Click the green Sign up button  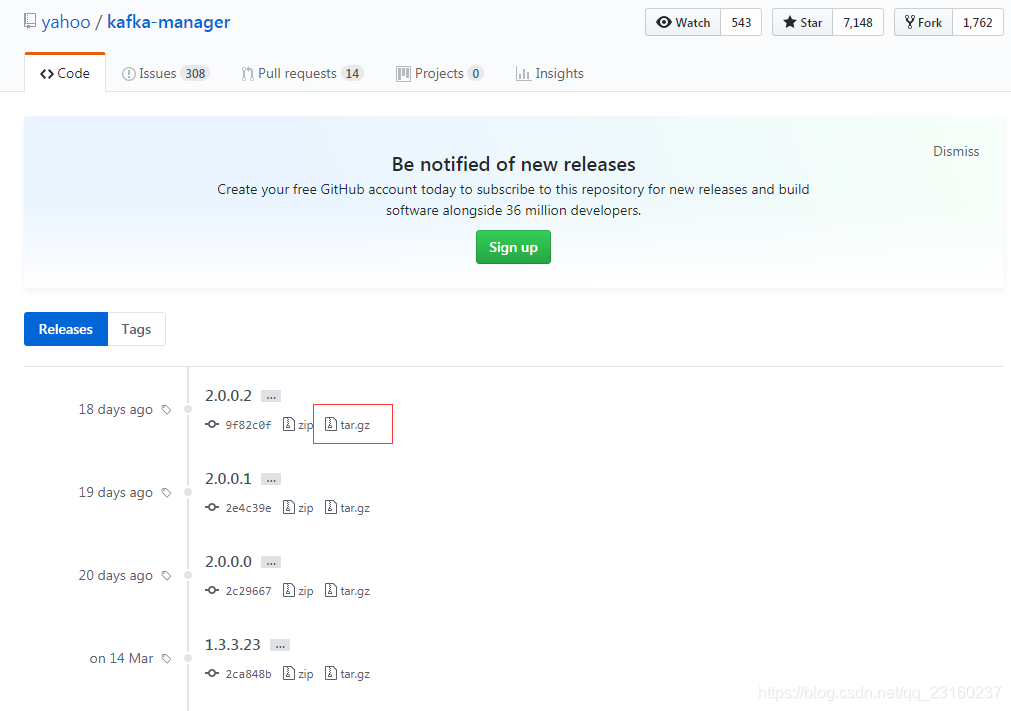(513, 247)
